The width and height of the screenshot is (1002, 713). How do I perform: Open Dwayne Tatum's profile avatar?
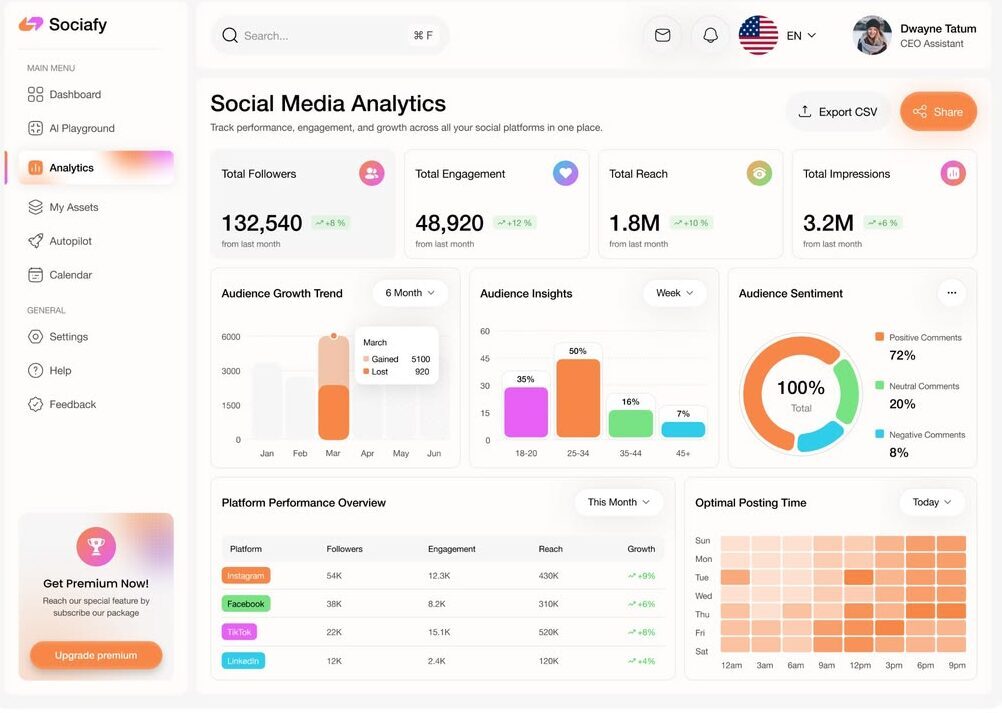point(872,35)
